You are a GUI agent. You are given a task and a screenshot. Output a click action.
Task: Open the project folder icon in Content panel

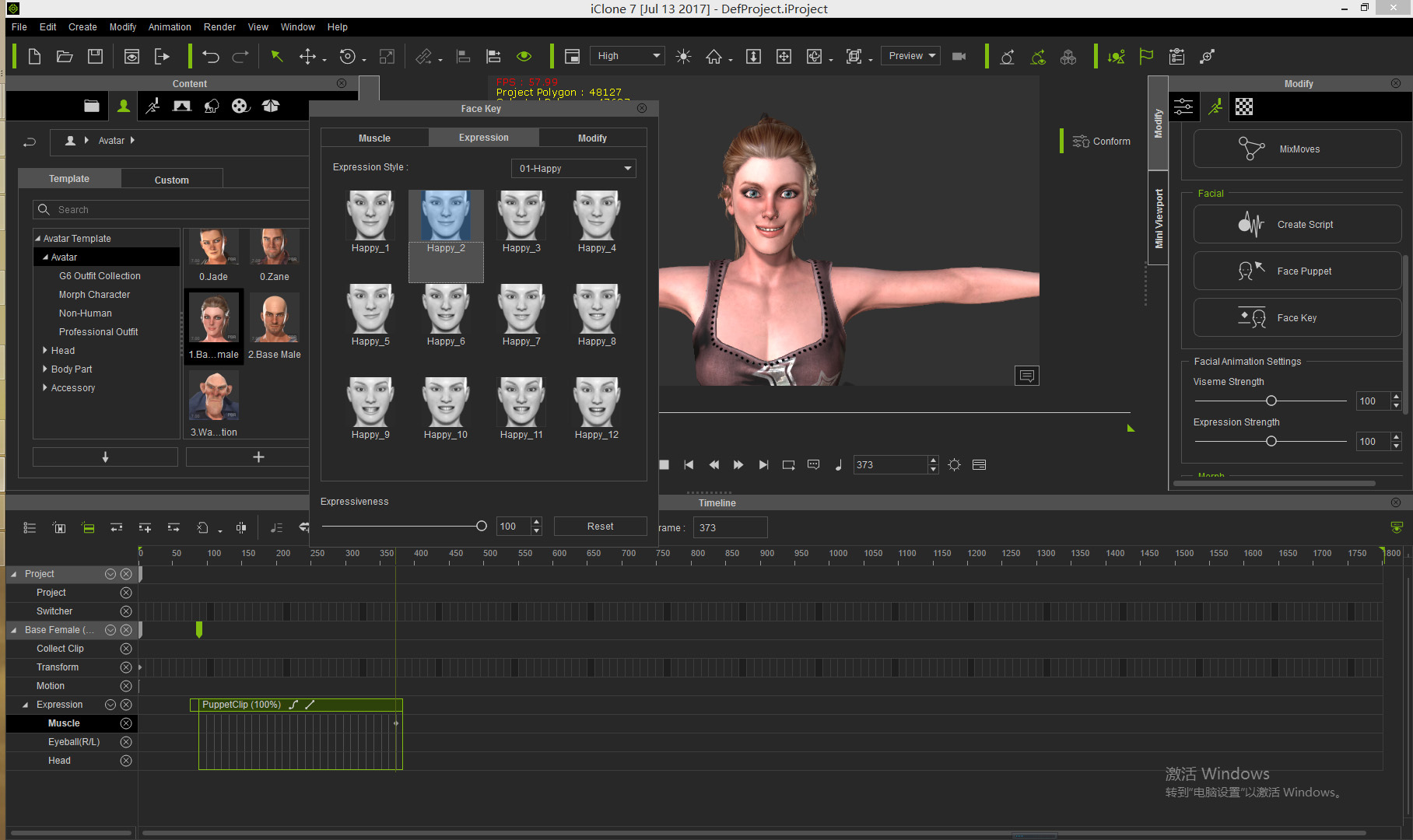92,106
